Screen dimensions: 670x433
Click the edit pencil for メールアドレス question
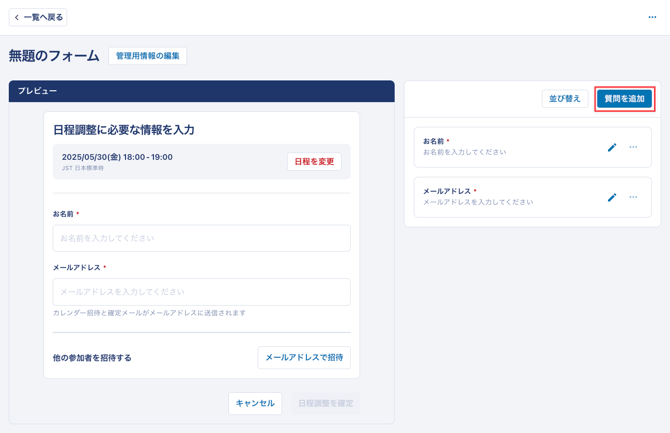click(x=612, y=197)
